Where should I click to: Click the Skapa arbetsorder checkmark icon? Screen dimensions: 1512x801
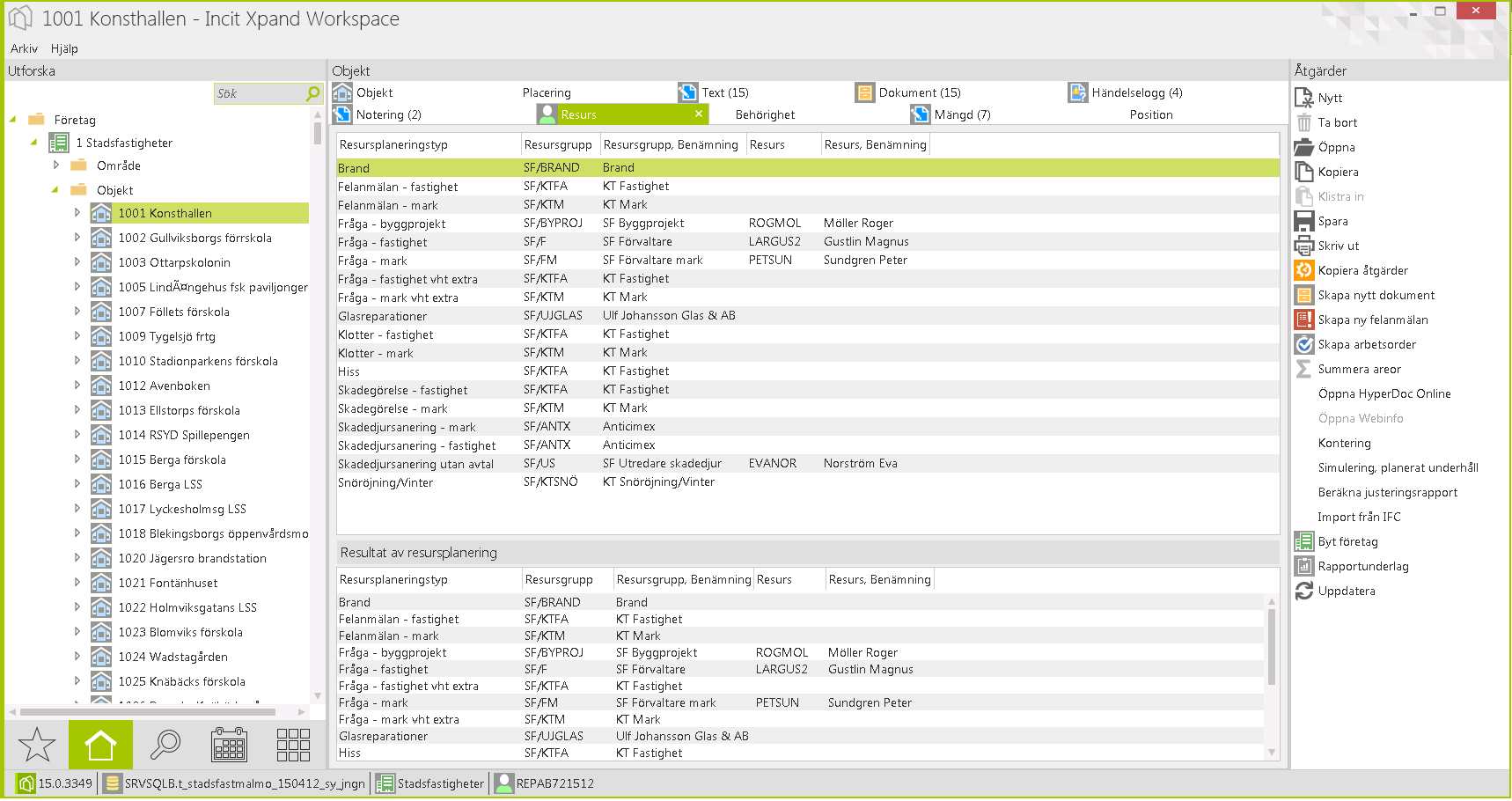pyautogui.click(x=1304, y=344)
